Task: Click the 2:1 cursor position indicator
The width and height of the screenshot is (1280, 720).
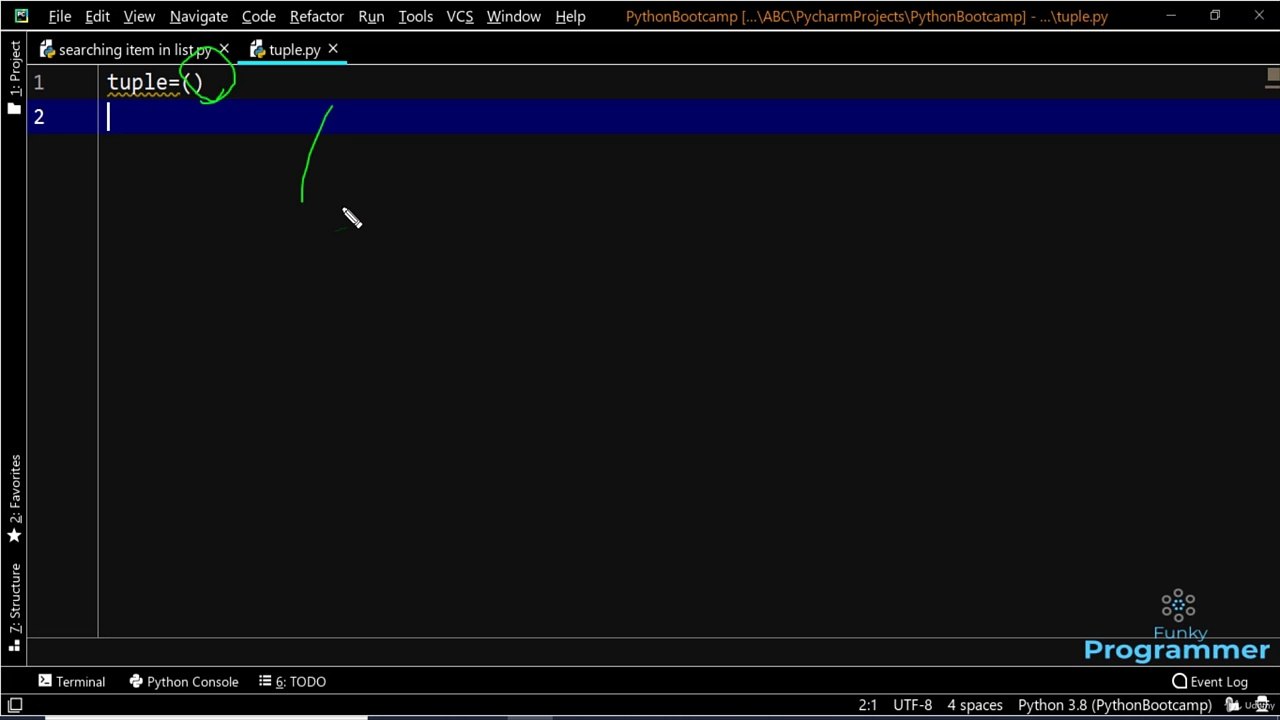Action: pyautogui.click(x=867, y=706)
